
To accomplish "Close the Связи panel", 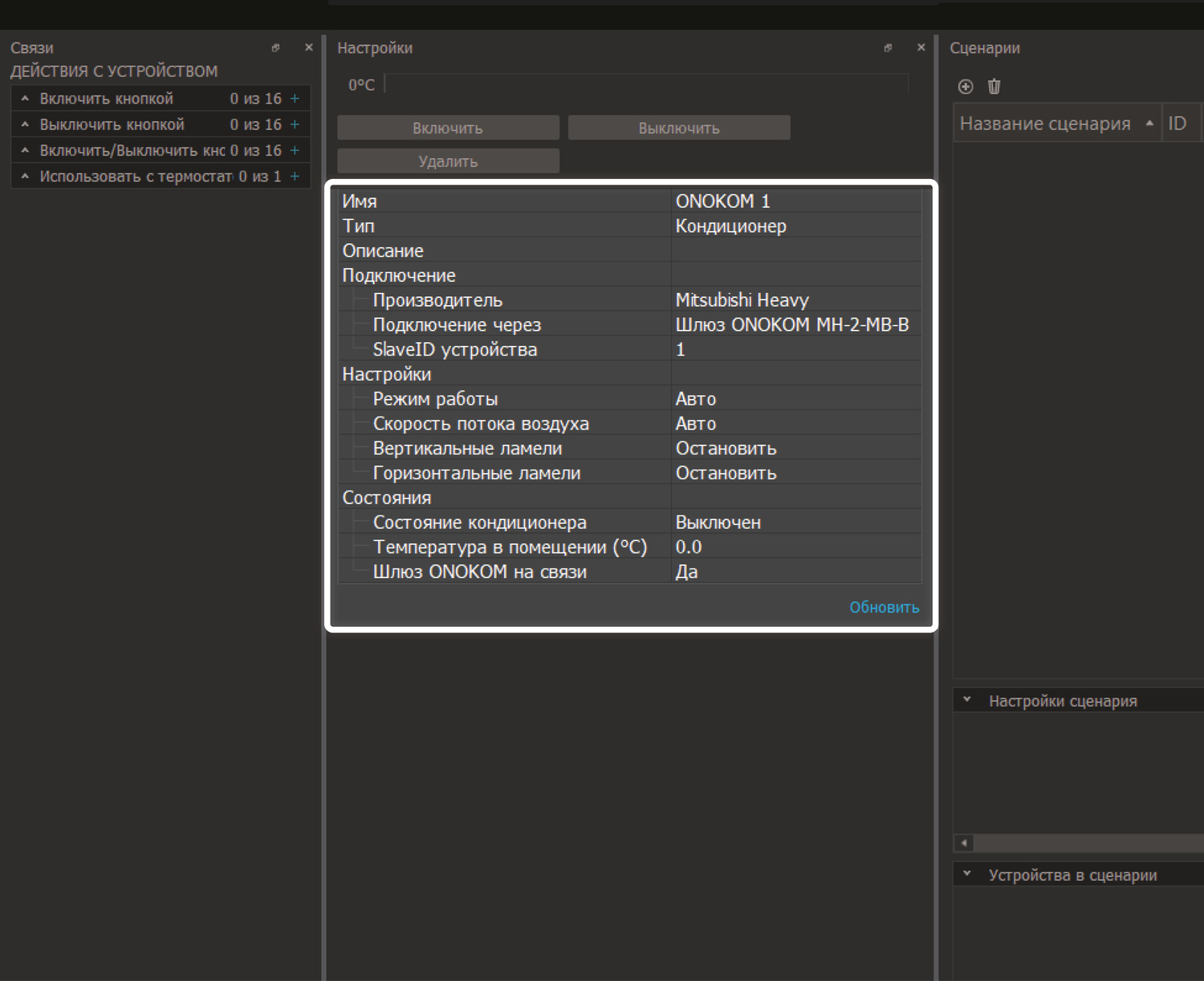I will [308, 48].
